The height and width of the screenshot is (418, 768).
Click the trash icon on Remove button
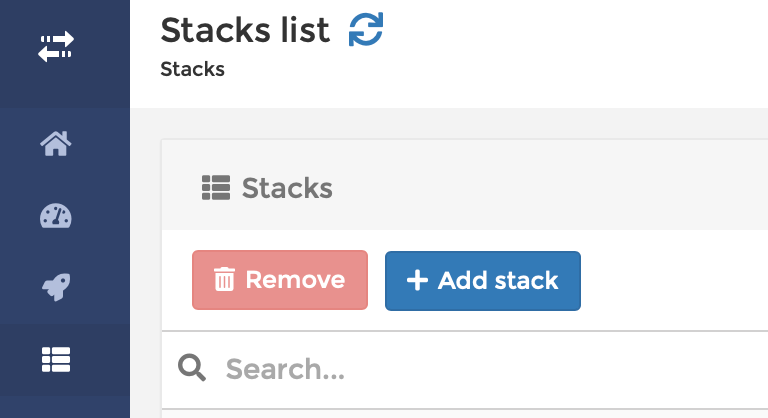(x=225, y=280)
